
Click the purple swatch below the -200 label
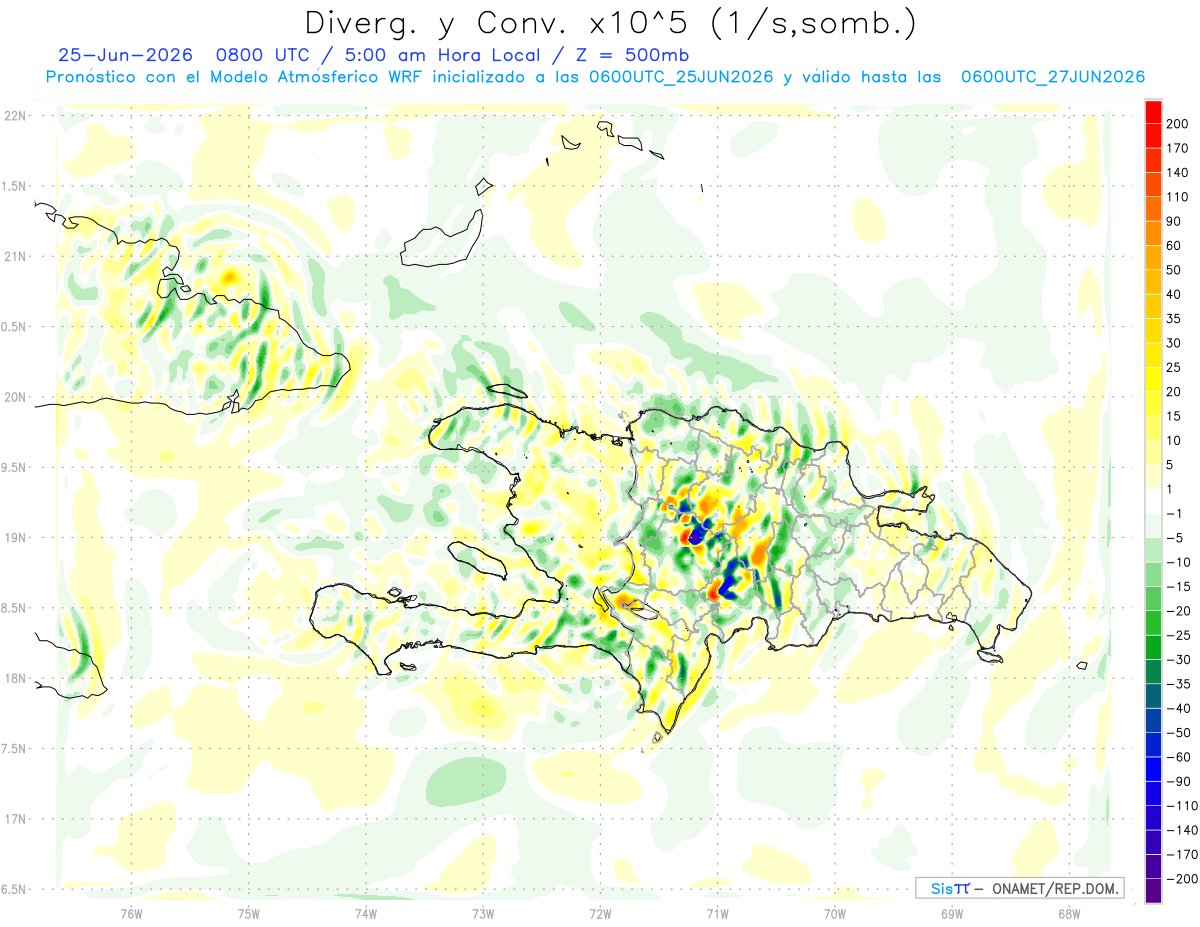pyautogui.click(x=1153, y=892)
